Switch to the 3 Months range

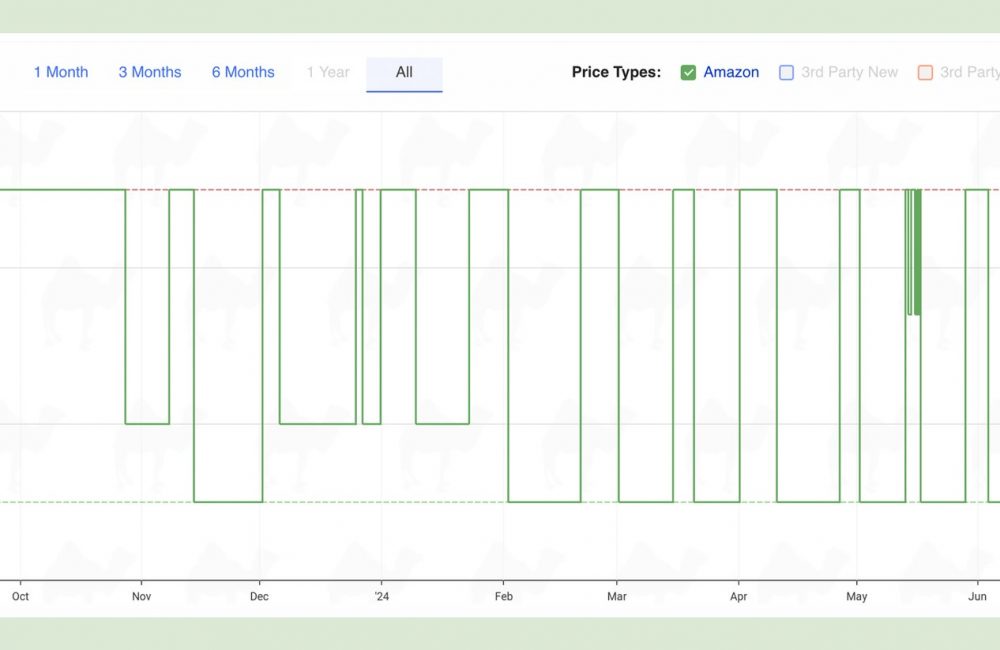pos(150,72)
